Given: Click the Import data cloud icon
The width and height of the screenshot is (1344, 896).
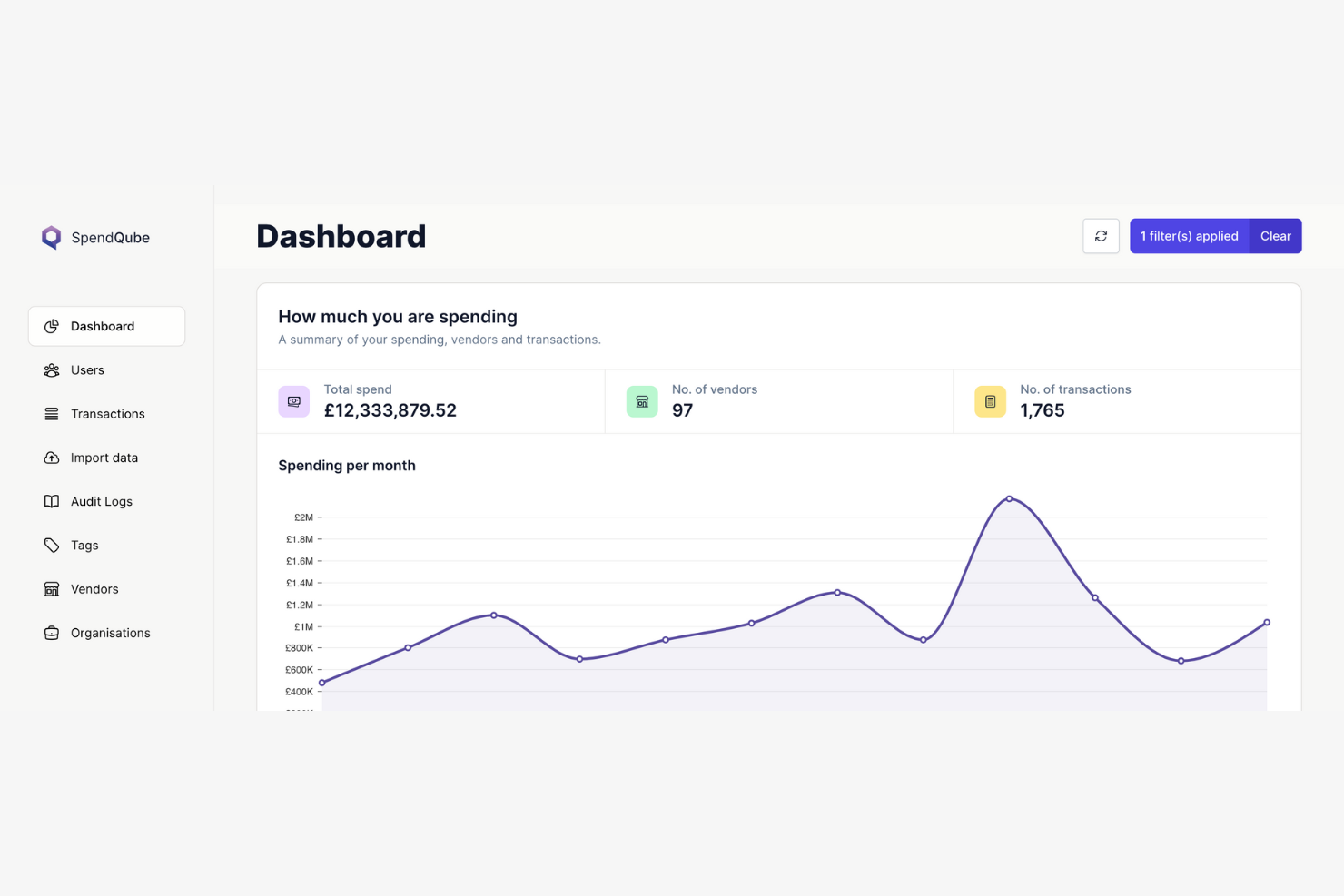Looking at the screenshot, I should coord(52,458).
